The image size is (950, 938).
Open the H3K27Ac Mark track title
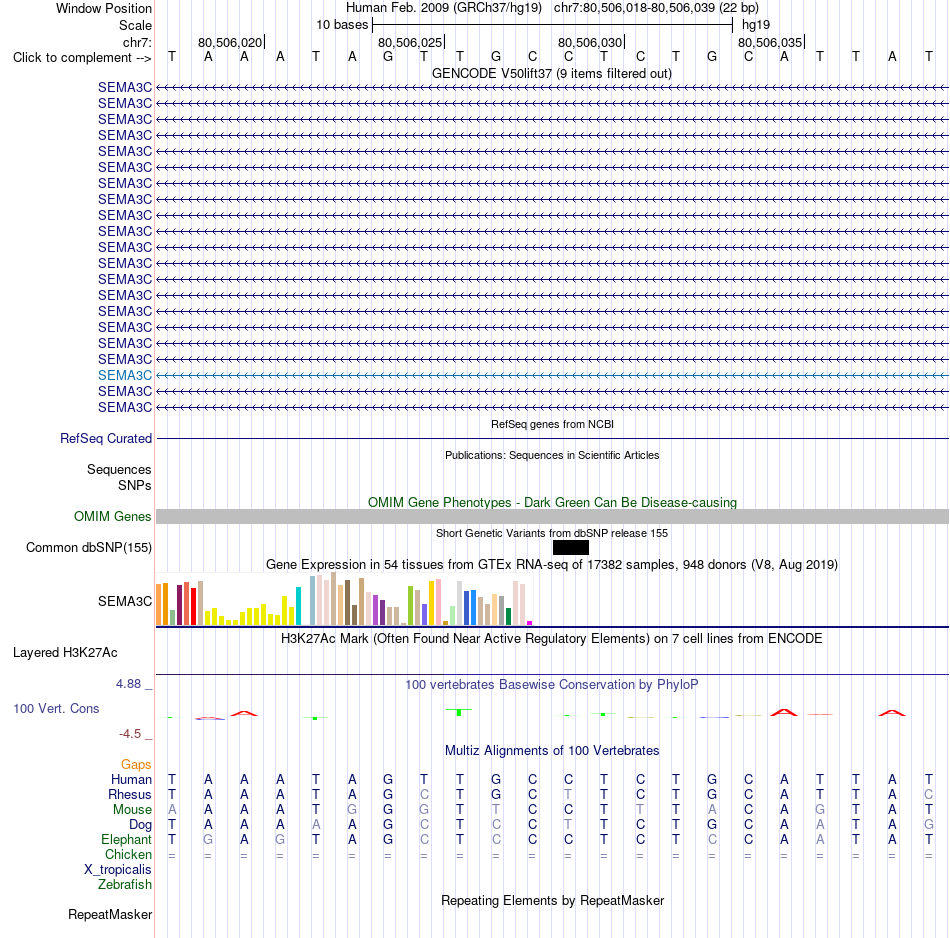click(x=552, y=638)
